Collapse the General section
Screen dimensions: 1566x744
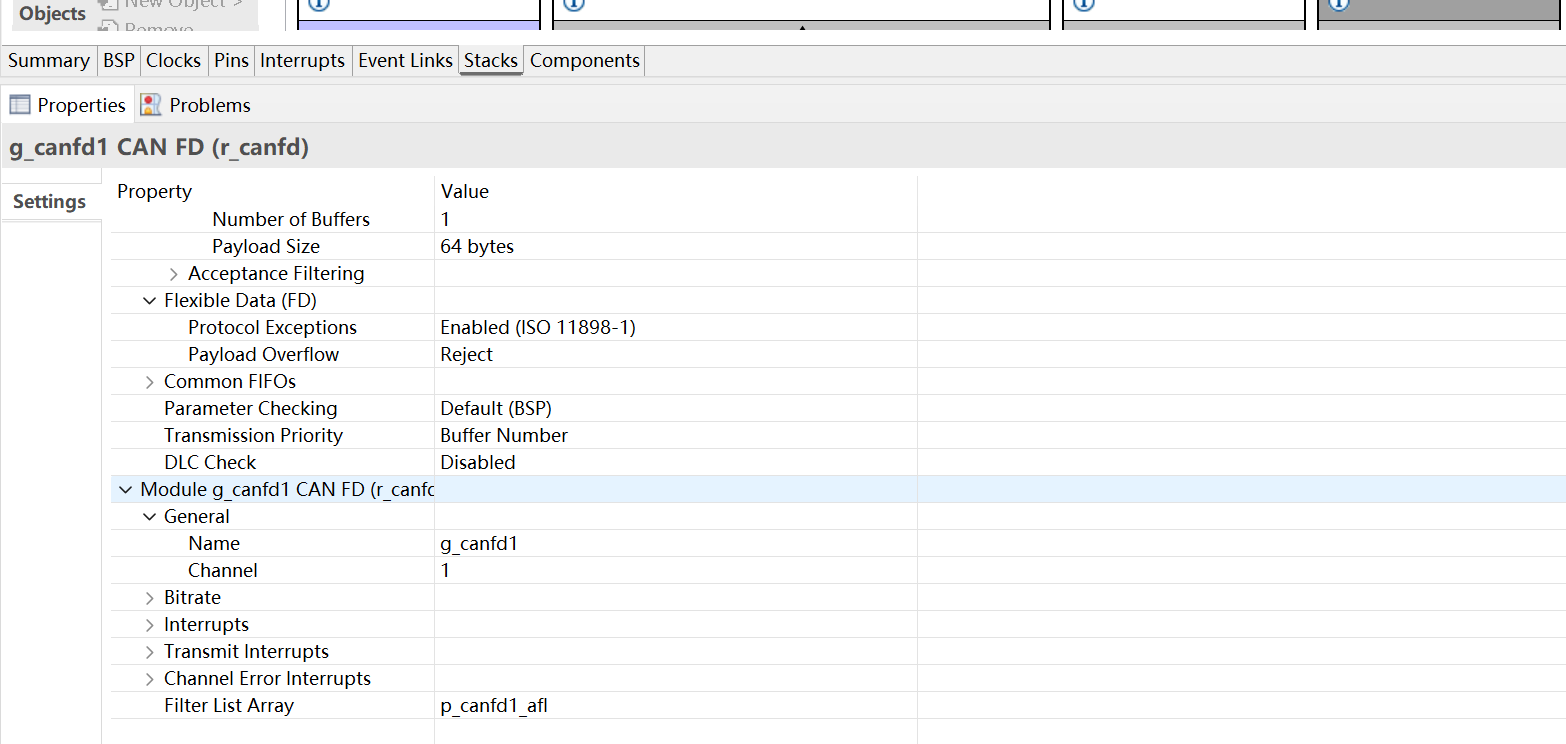[150, 517]
